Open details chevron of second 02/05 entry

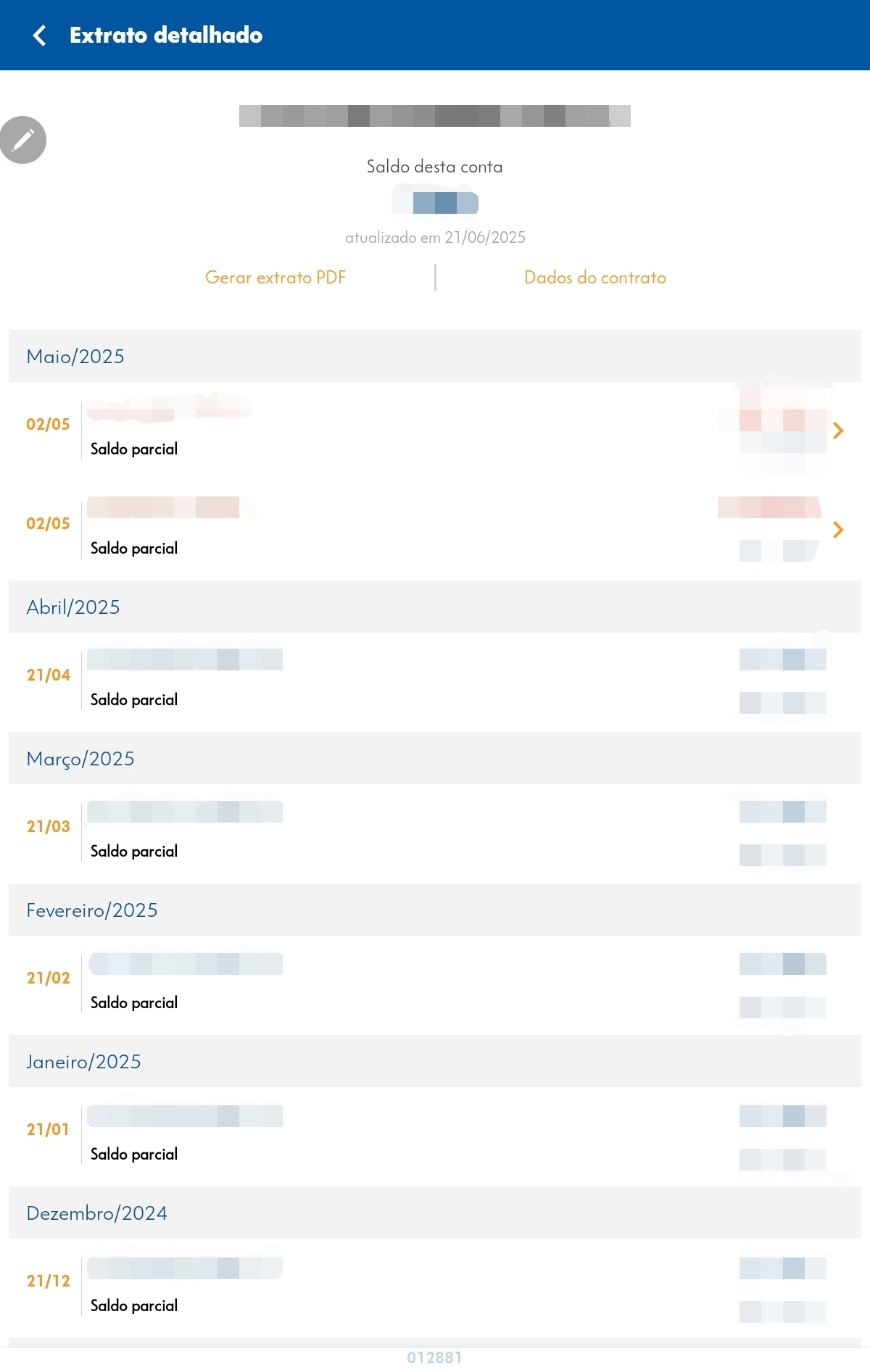(838, 530)
